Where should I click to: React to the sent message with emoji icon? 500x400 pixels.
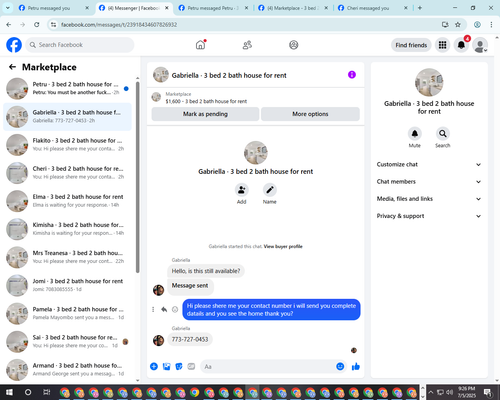point(175,309)
